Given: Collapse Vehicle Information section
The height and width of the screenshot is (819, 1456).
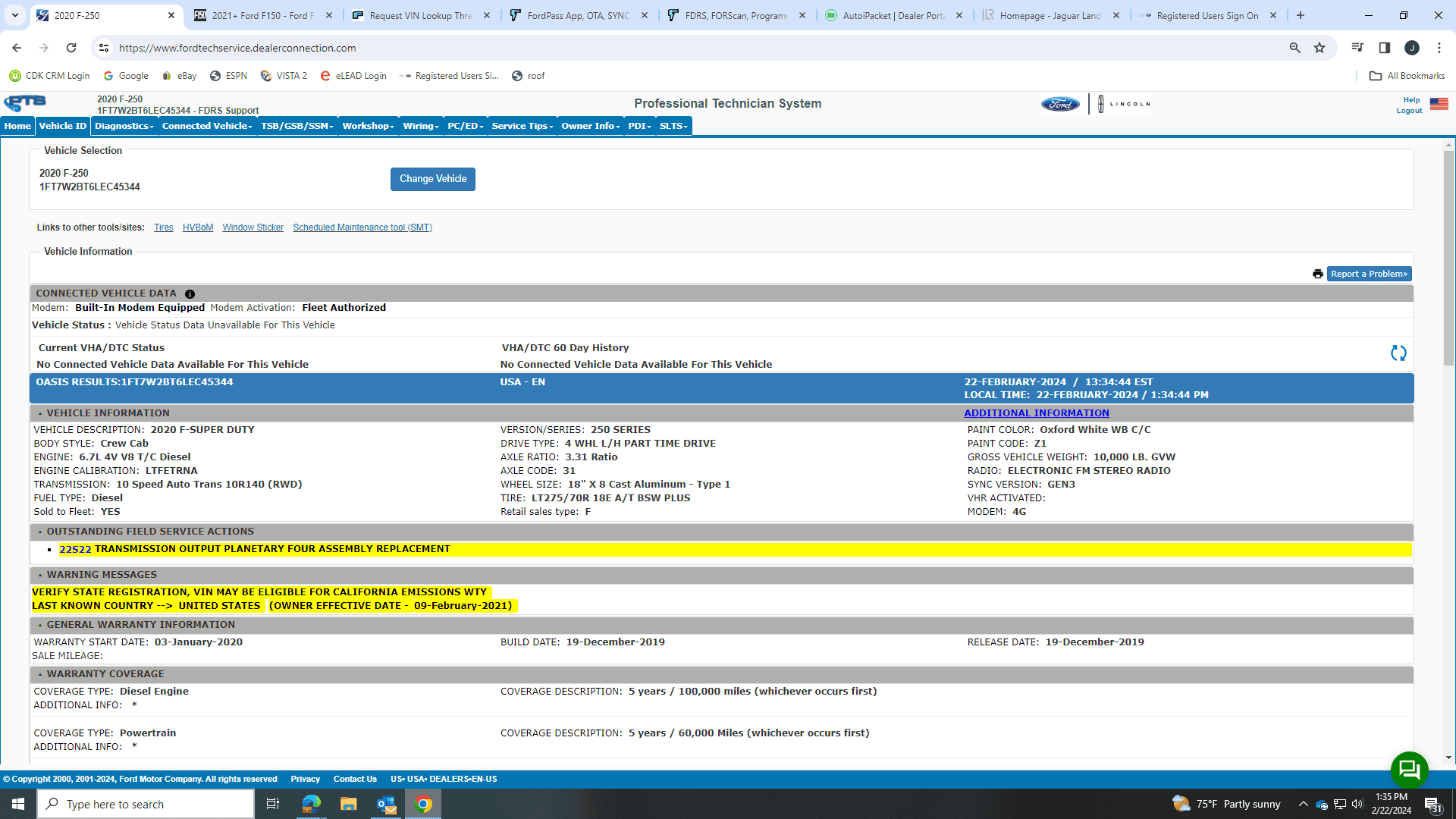Looking at the screenshot, I should click(40, 414).
